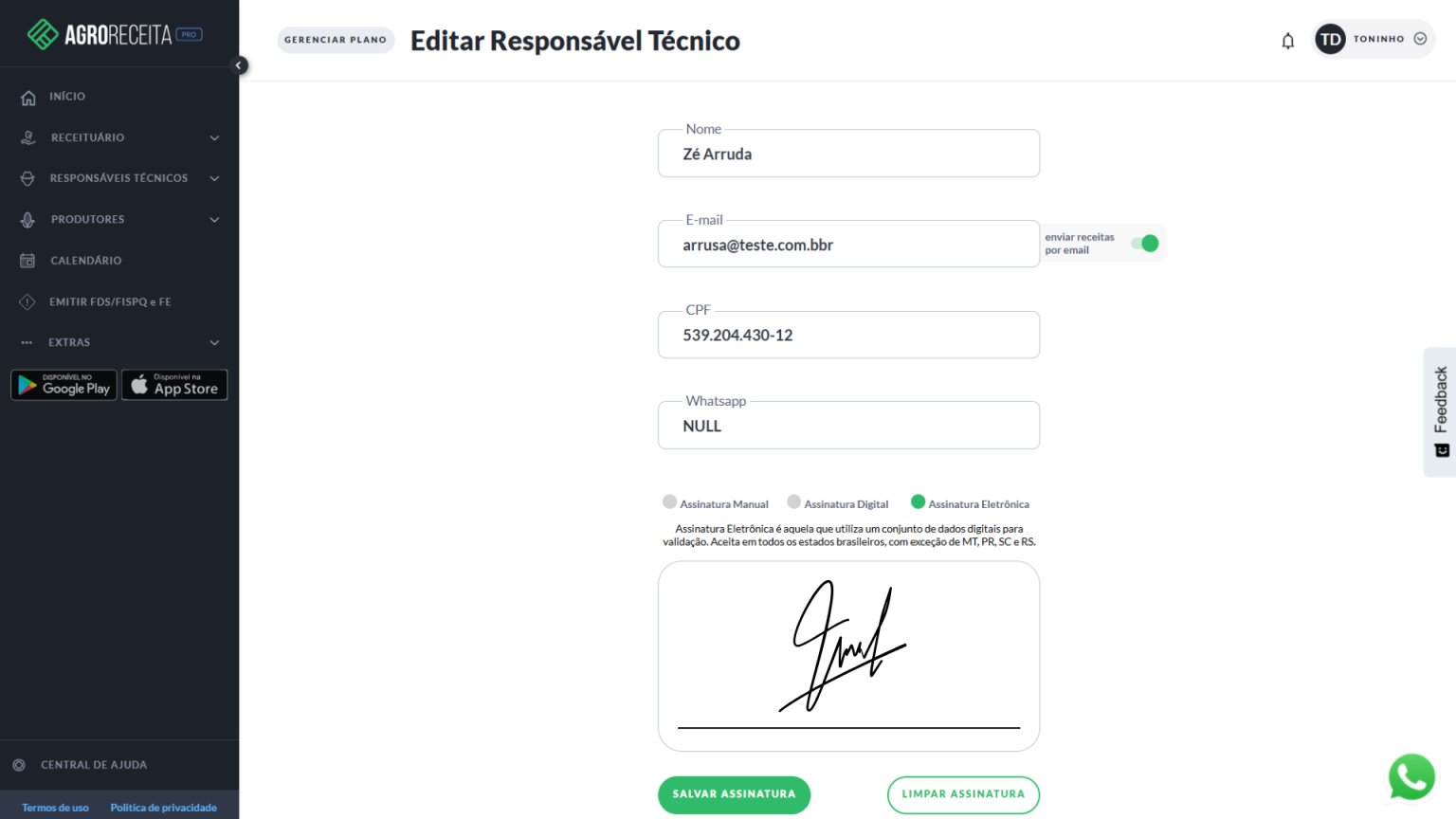Click the AgroReceita logo

(x=115, y=35)
